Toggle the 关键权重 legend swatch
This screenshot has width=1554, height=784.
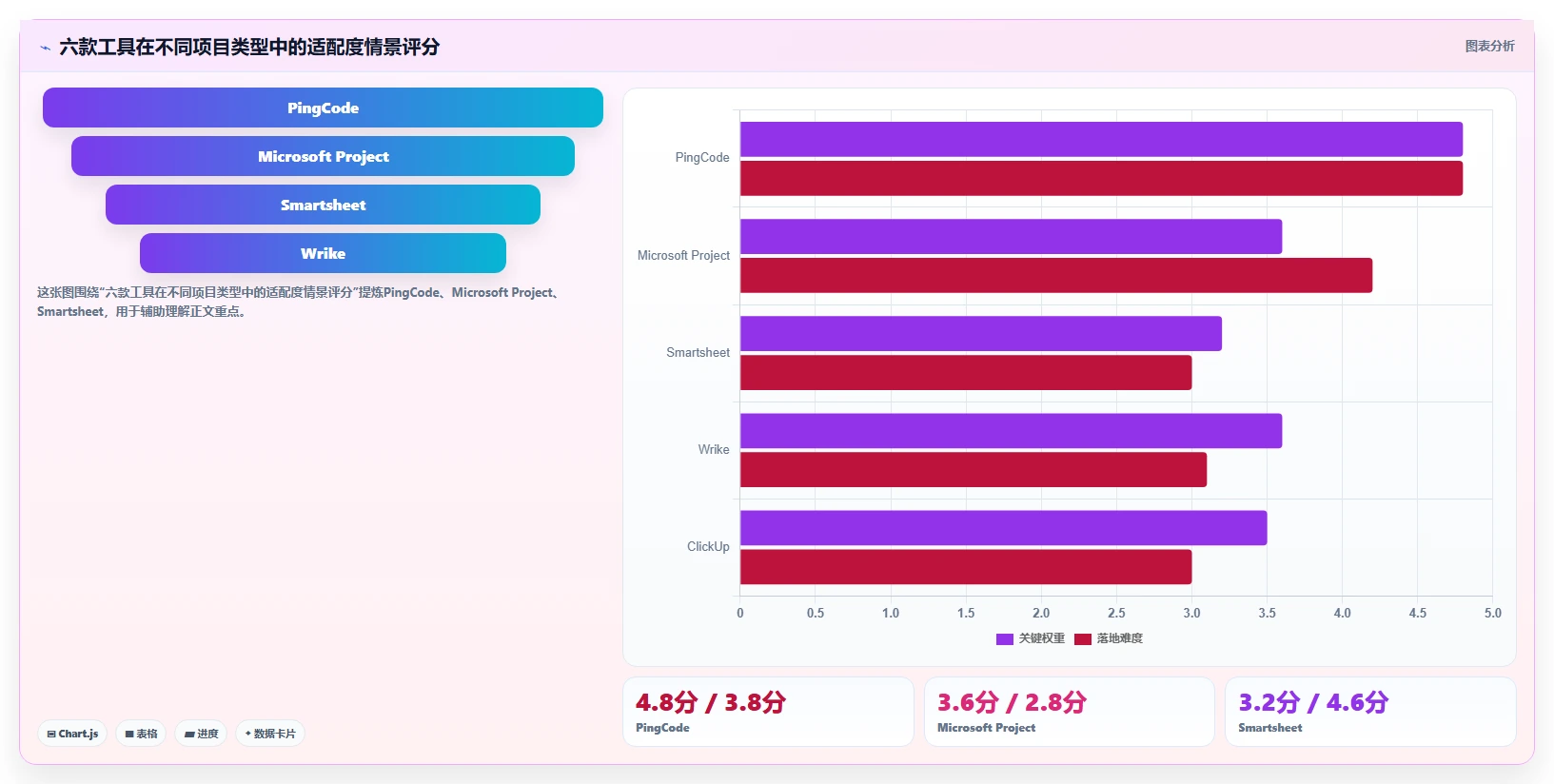pyautogui.click(x=1005, y=639)
